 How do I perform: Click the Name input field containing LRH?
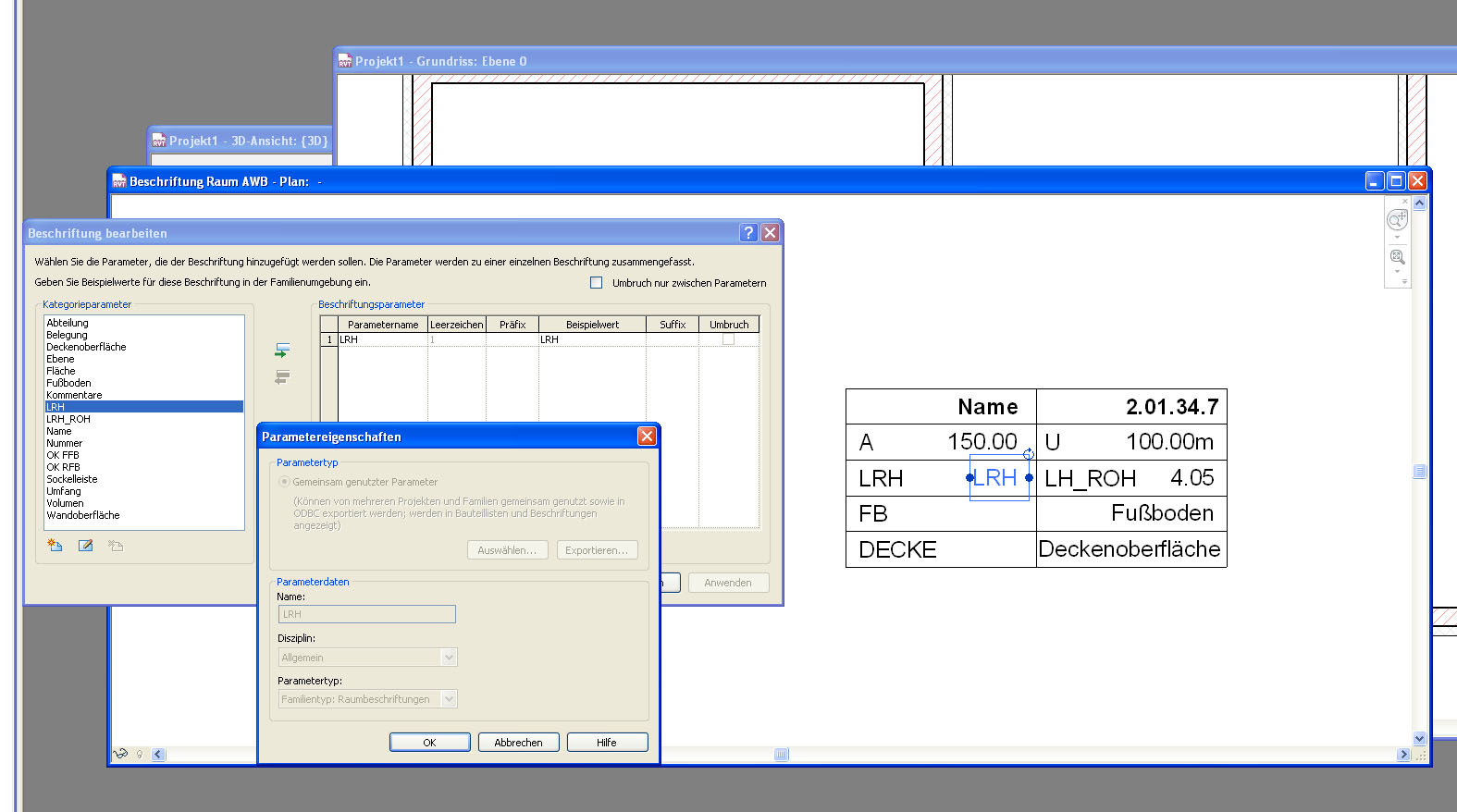click(x=367, y=614)
